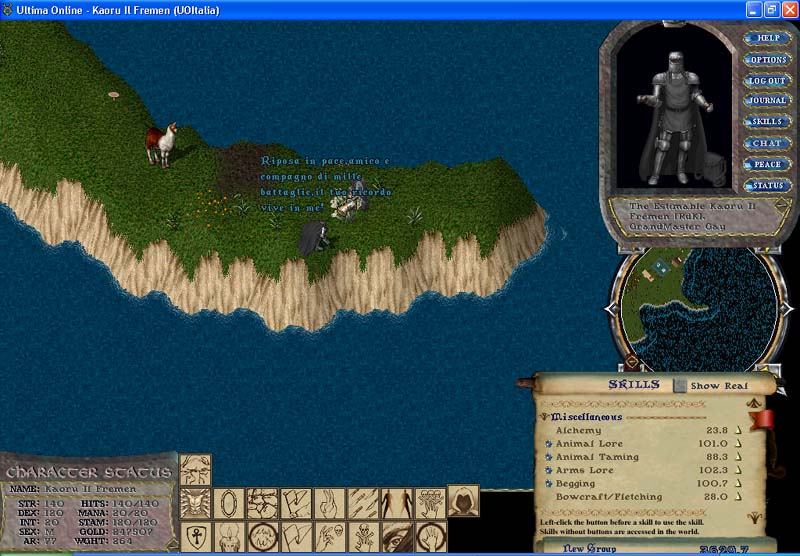Click the oval mirror spell icon
The height and width of the screenshot is (556, 800).
(229, 503)
